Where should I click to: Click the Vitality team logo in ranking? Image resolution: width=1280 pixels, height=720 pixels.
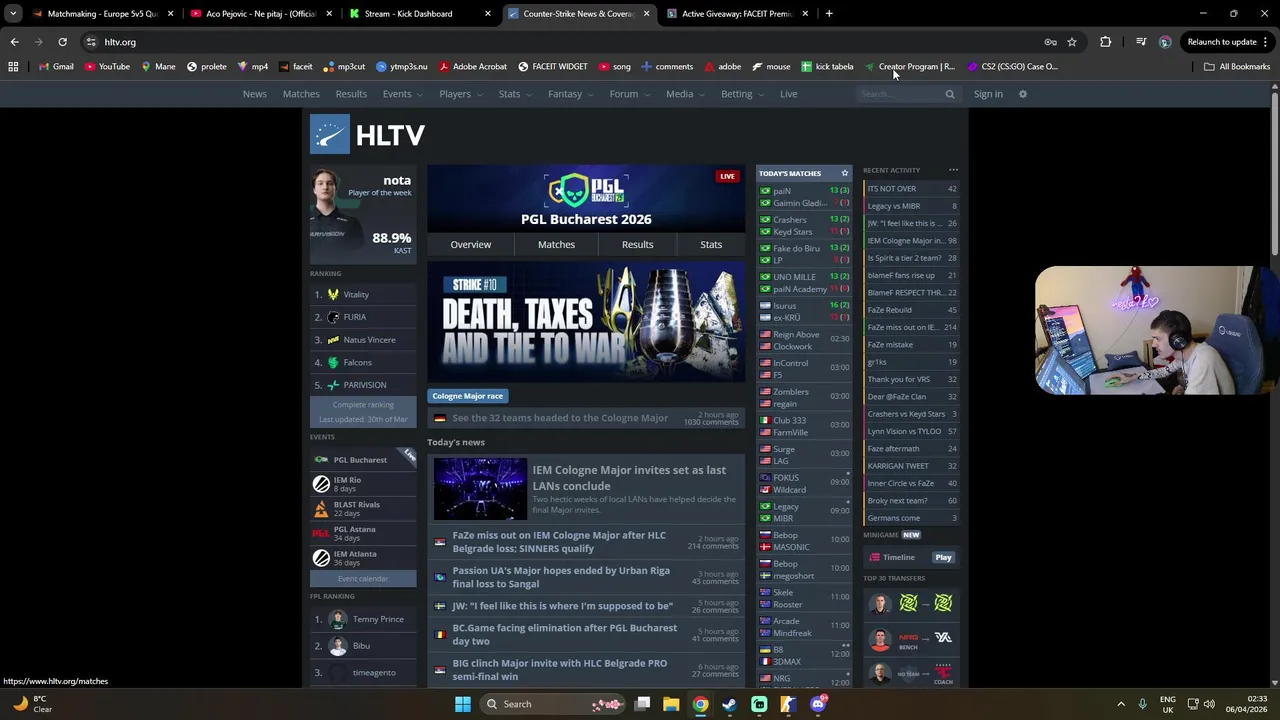click(x=333, y=295)
